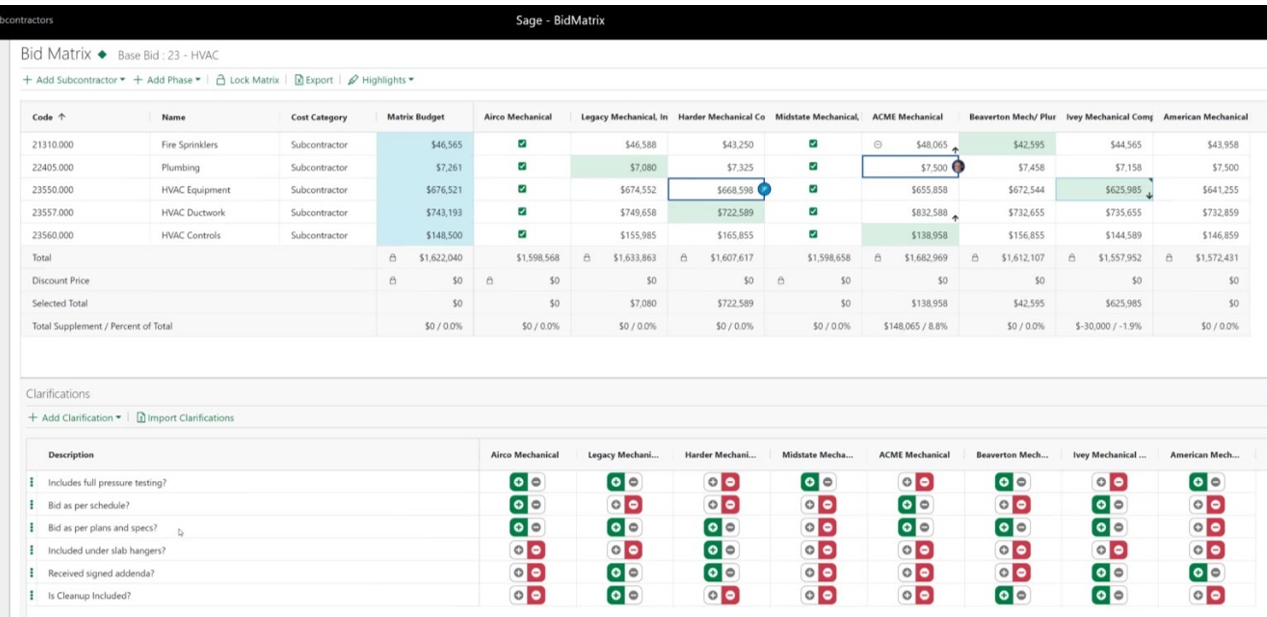Sort by the Code column header
Image resolution: width=1267 pixels, height=617 pixels.
49,117
